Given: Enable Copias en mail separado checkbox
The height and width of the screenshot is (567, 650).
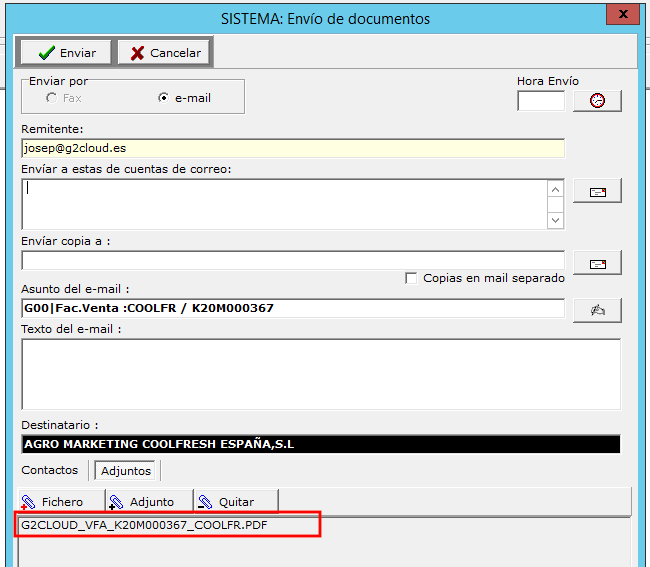Looking at the screenshot, I should (x=411, y=278).
